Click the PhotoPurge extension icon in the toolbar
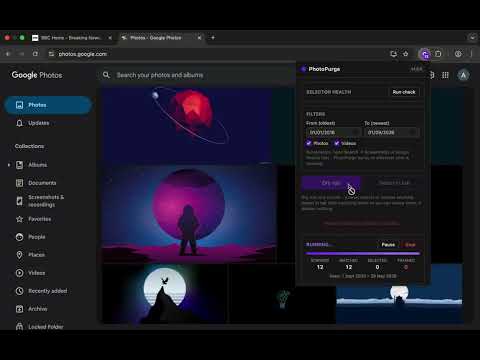Screen dimensions: 480x360 [425, 54]
